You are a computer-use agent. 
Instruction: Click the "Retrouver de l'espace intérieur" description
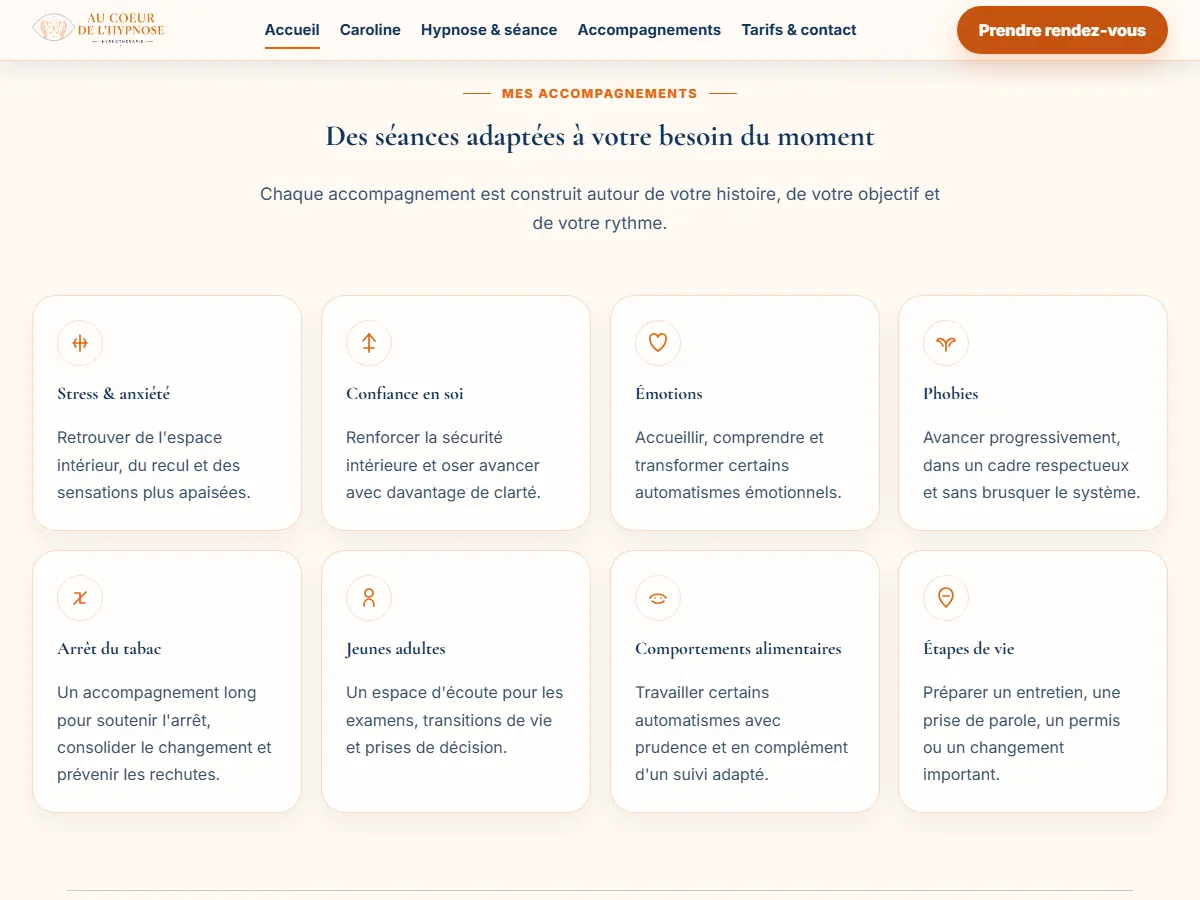point(154,465)
